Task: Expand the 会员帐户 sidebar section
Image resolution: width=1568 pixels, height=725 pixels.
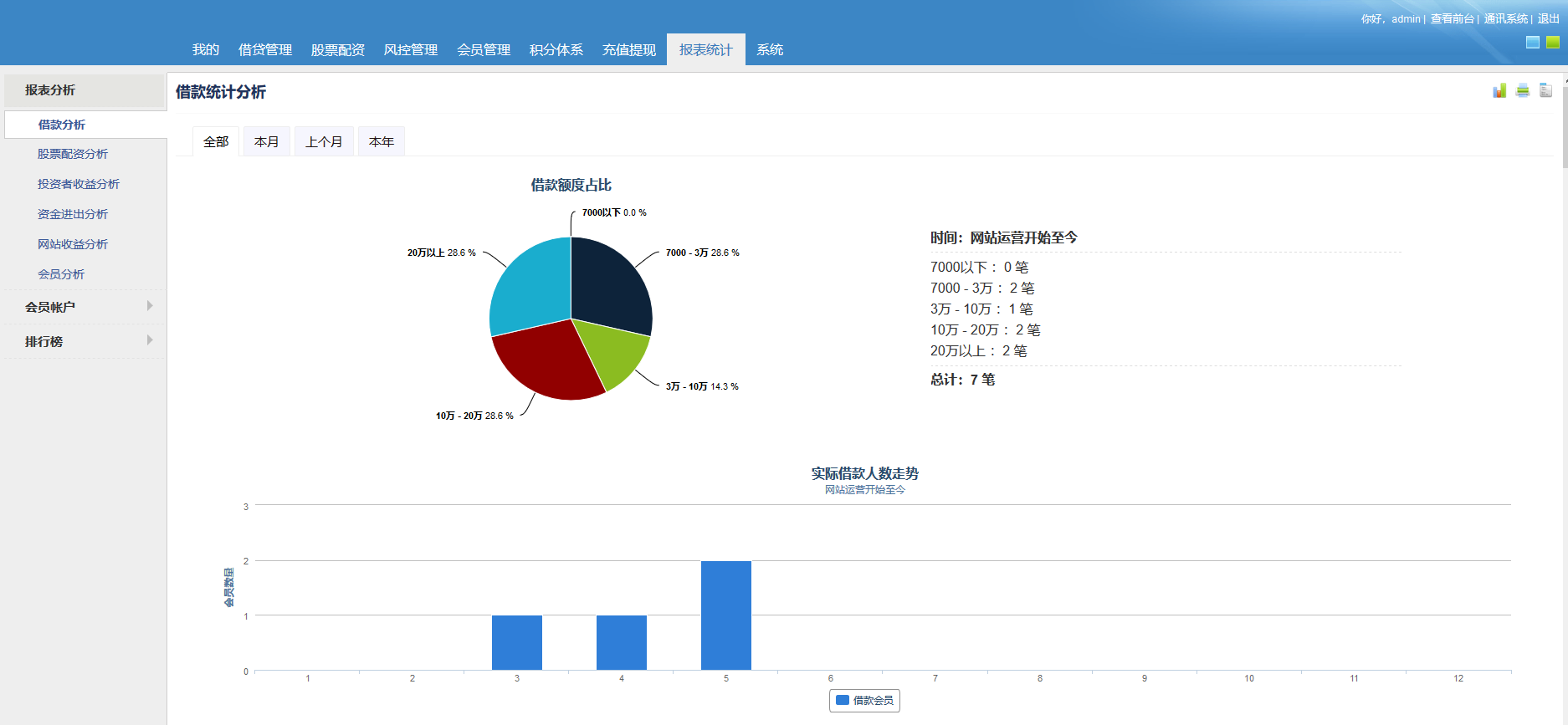Action: pos(84,307)
